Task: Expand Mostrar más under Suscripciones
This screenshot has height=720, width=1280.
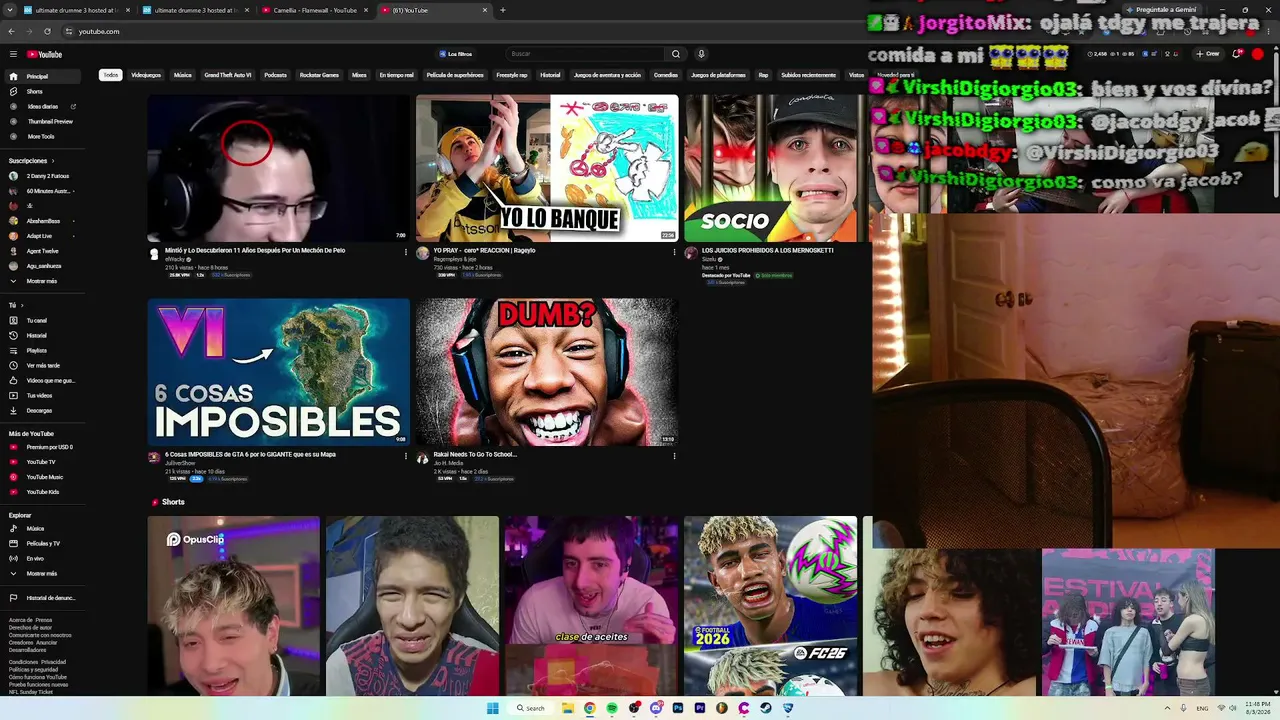Action: tap(44, 281)
